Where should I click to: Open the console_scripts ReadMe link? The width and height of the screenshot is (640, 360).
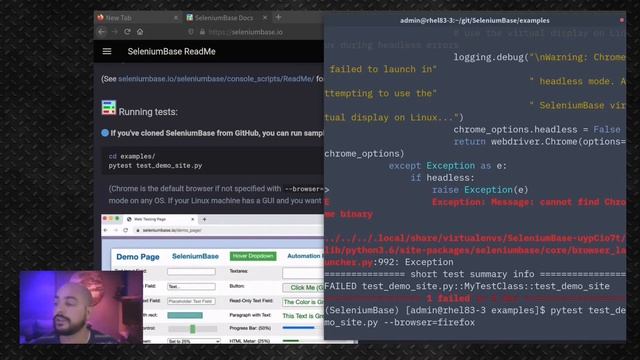(216, 79)
